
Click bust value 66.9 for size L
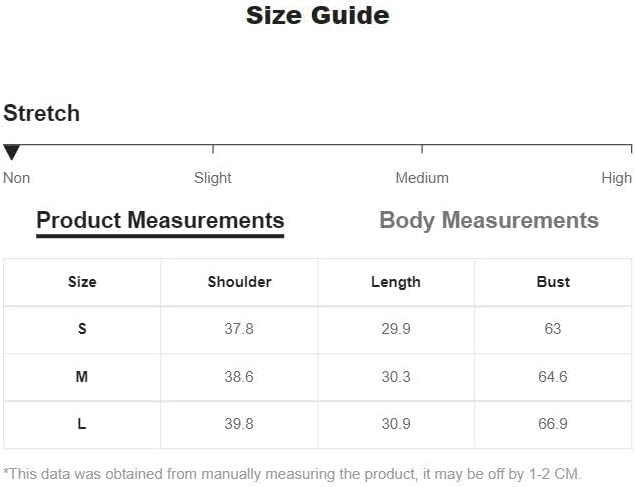(553, 424)
